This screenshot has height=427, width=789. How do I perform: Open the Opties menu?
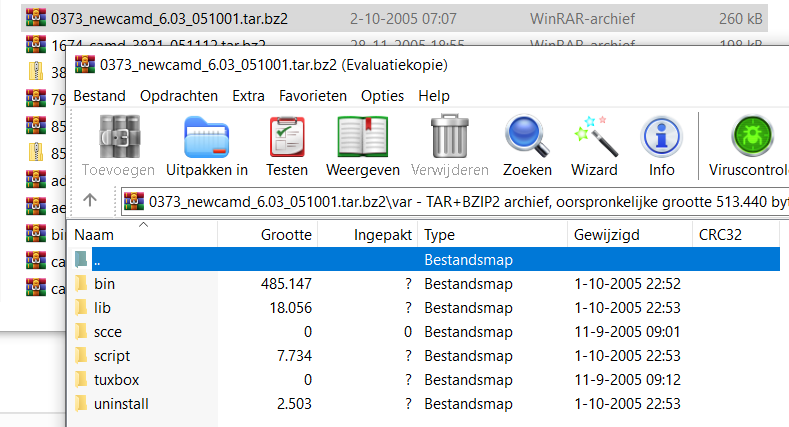click(382, 96)
